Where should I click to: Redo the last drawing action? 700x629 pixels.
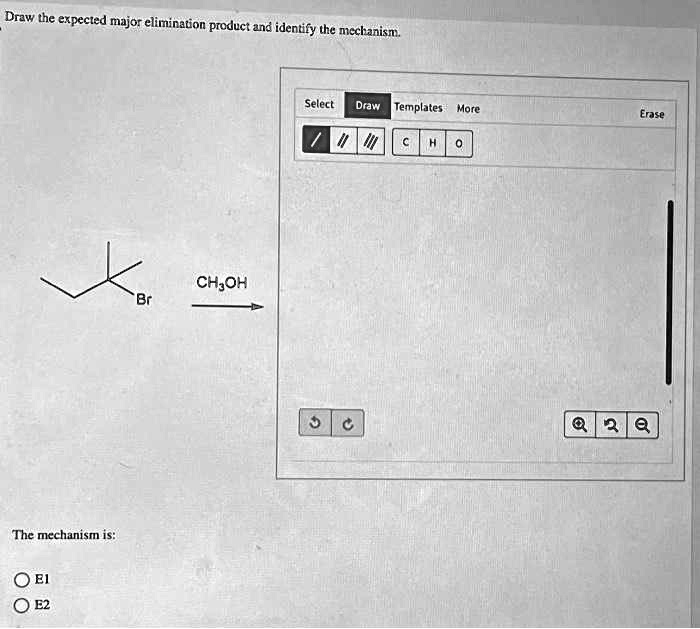coord(348,423)
